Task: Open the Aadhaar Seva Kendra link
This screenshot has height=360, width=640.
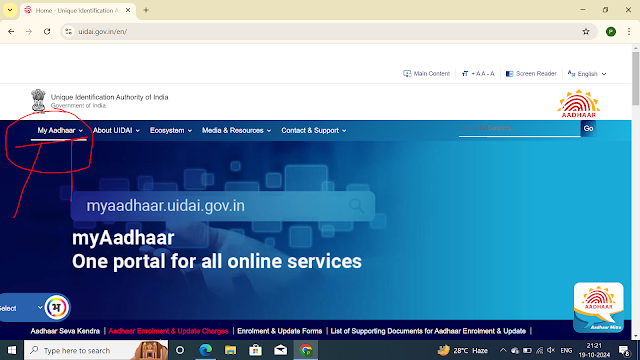Action: (x=65, y=331)
